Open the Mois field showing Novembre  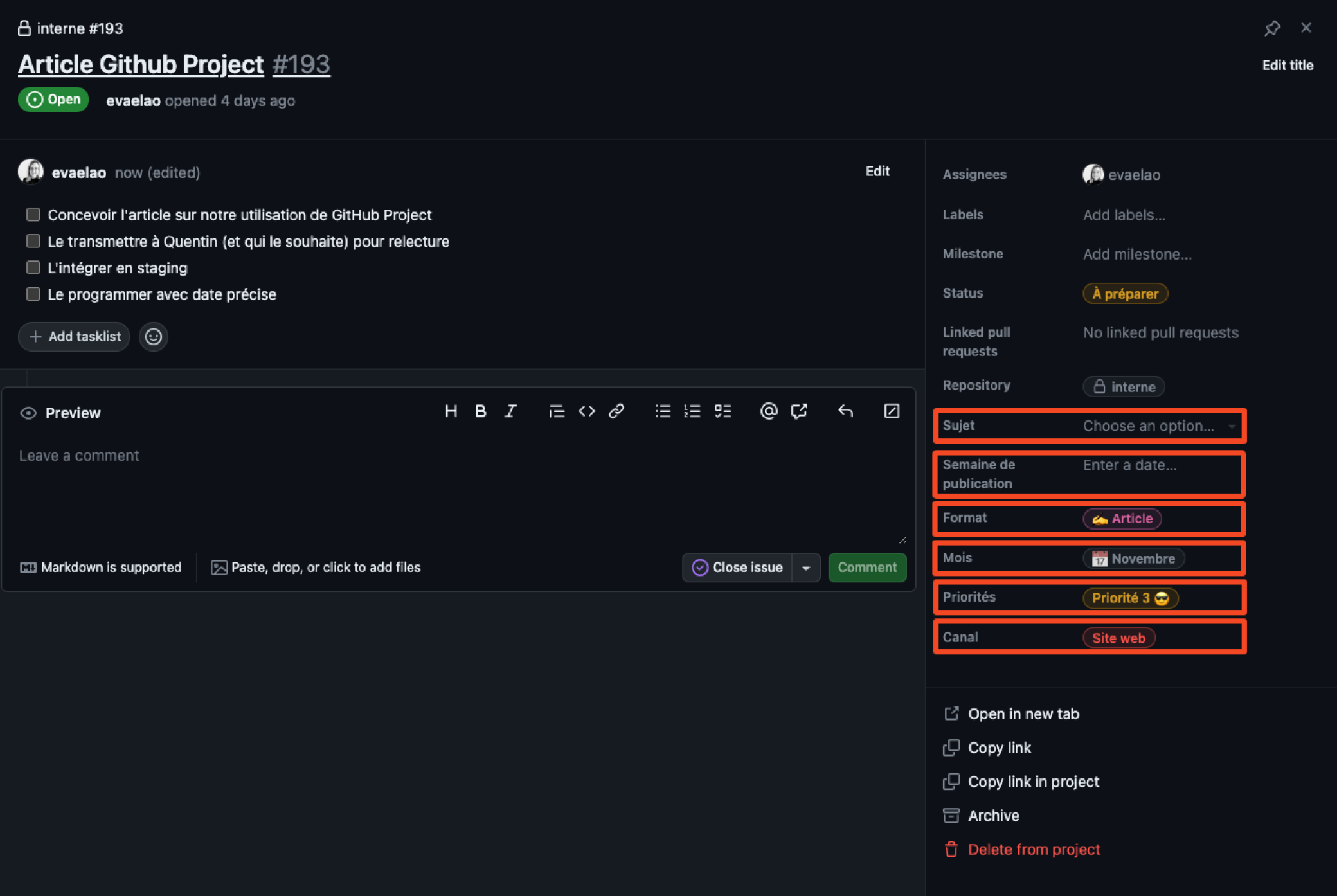click(x=1133, y=558)
